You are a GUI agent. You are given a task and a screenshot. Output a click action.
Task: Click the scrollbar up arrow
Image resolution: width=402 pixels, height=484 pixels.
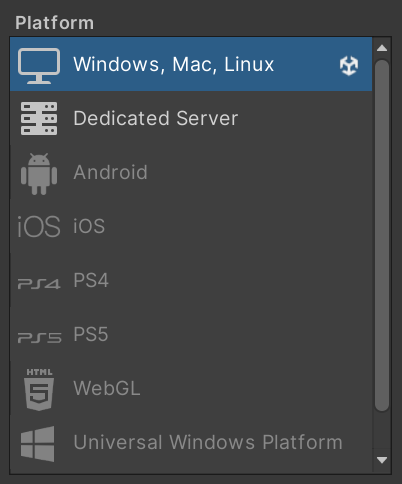click(x=382, y=48)
